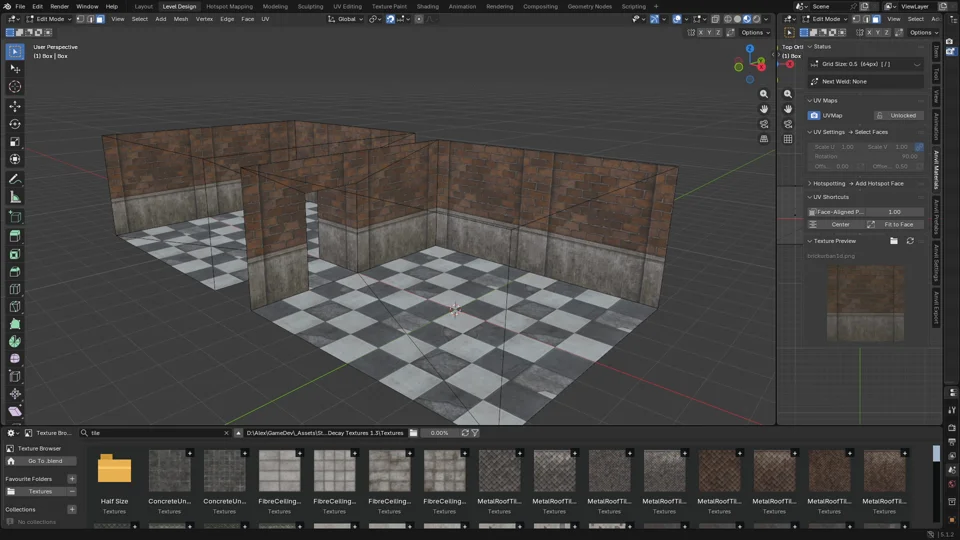Open the Render menu
960x540 pixels.
(59, 6)
